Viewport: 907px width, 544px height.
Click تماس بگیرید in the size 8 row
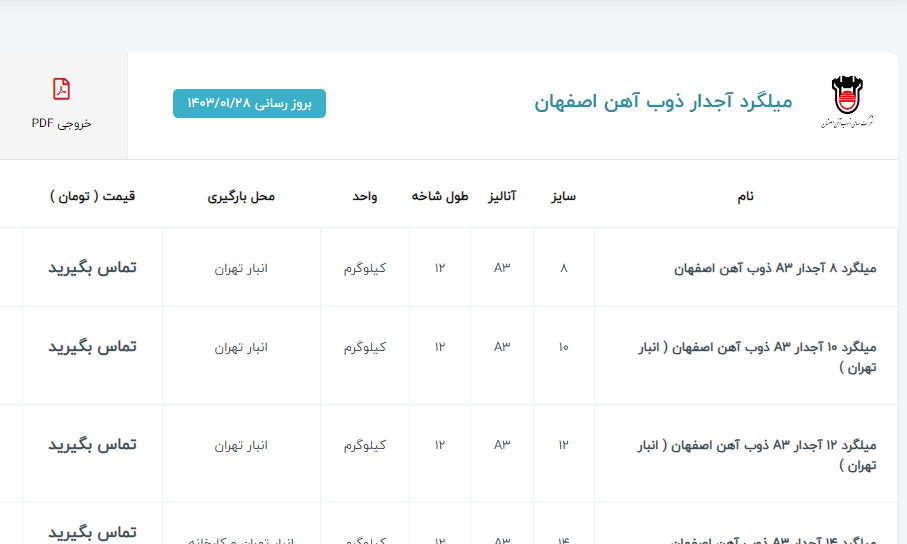[92, 268]
